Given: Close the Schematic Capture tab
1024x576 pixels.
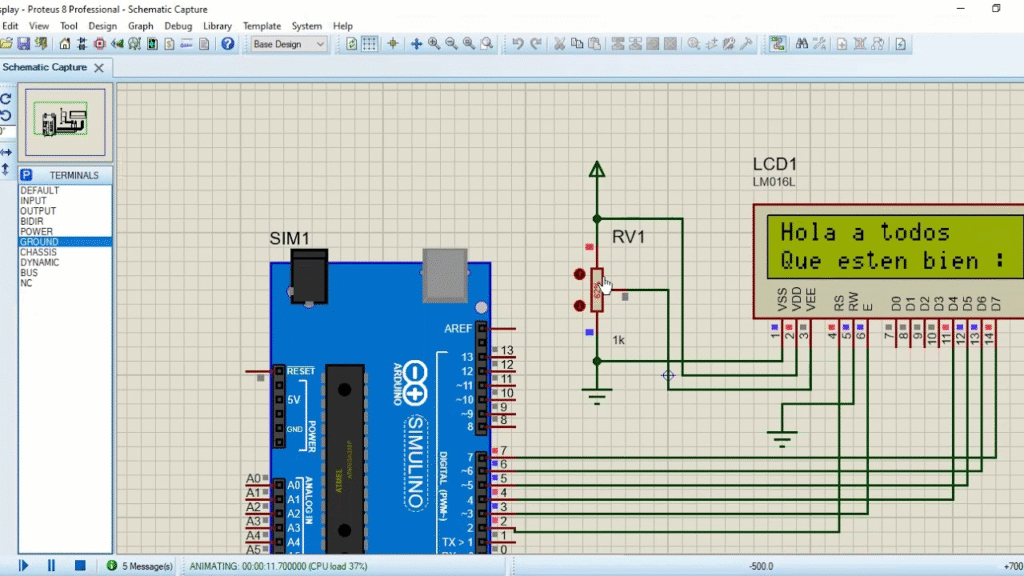Looking at the screenshot, I should (99, 67).
